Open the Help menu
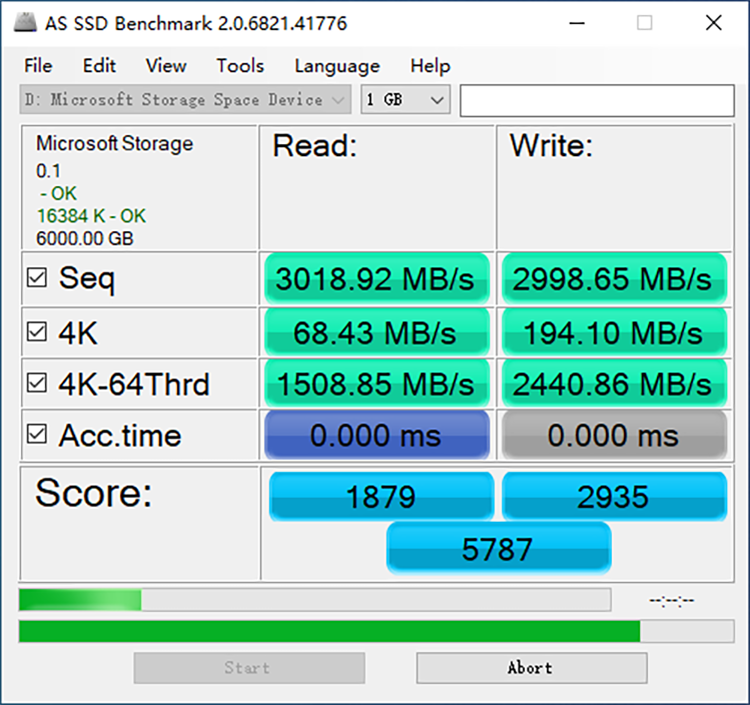The width and height of the screenshot is (750, 705). 430,66
